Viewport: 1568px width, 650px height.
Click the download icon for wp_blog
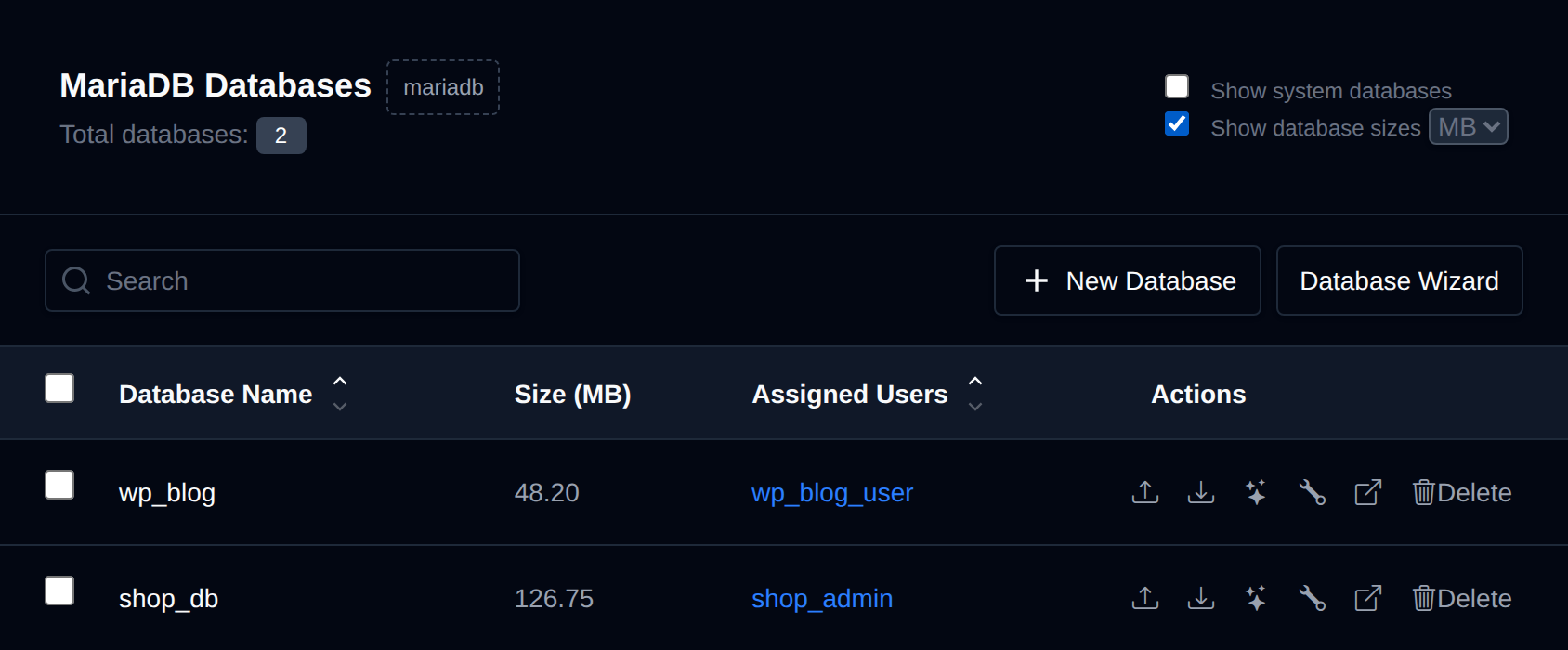click(1201, 492)
